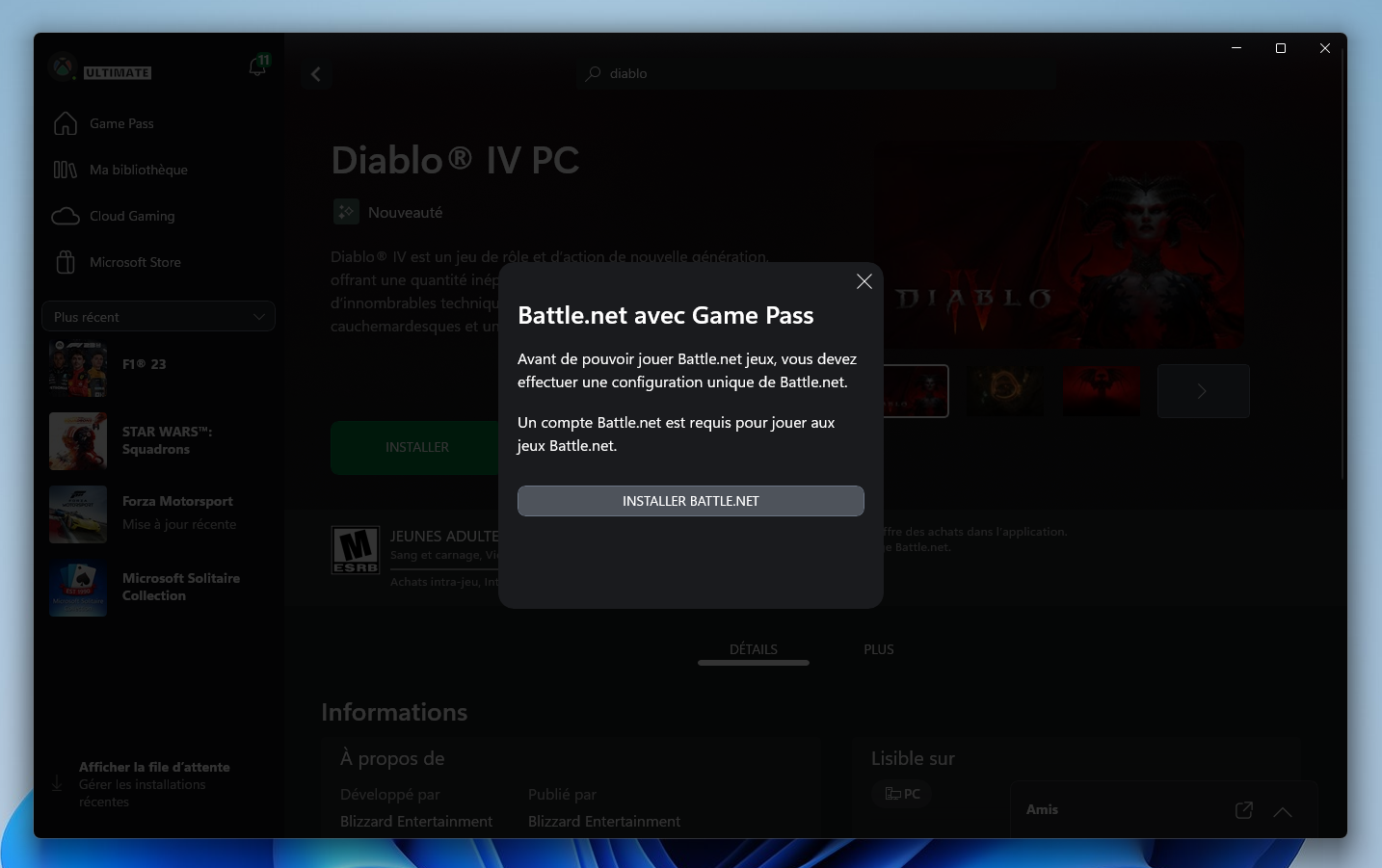Click the INSTALLER BATTLE.NET button
This screenshot has height=868, width=1382.
tap(690, 501)
